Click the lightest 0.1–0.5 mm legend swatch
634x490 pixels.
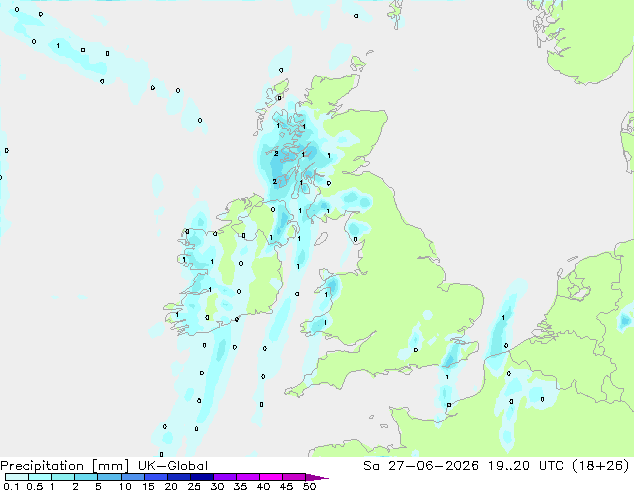(x=17, y=477)
